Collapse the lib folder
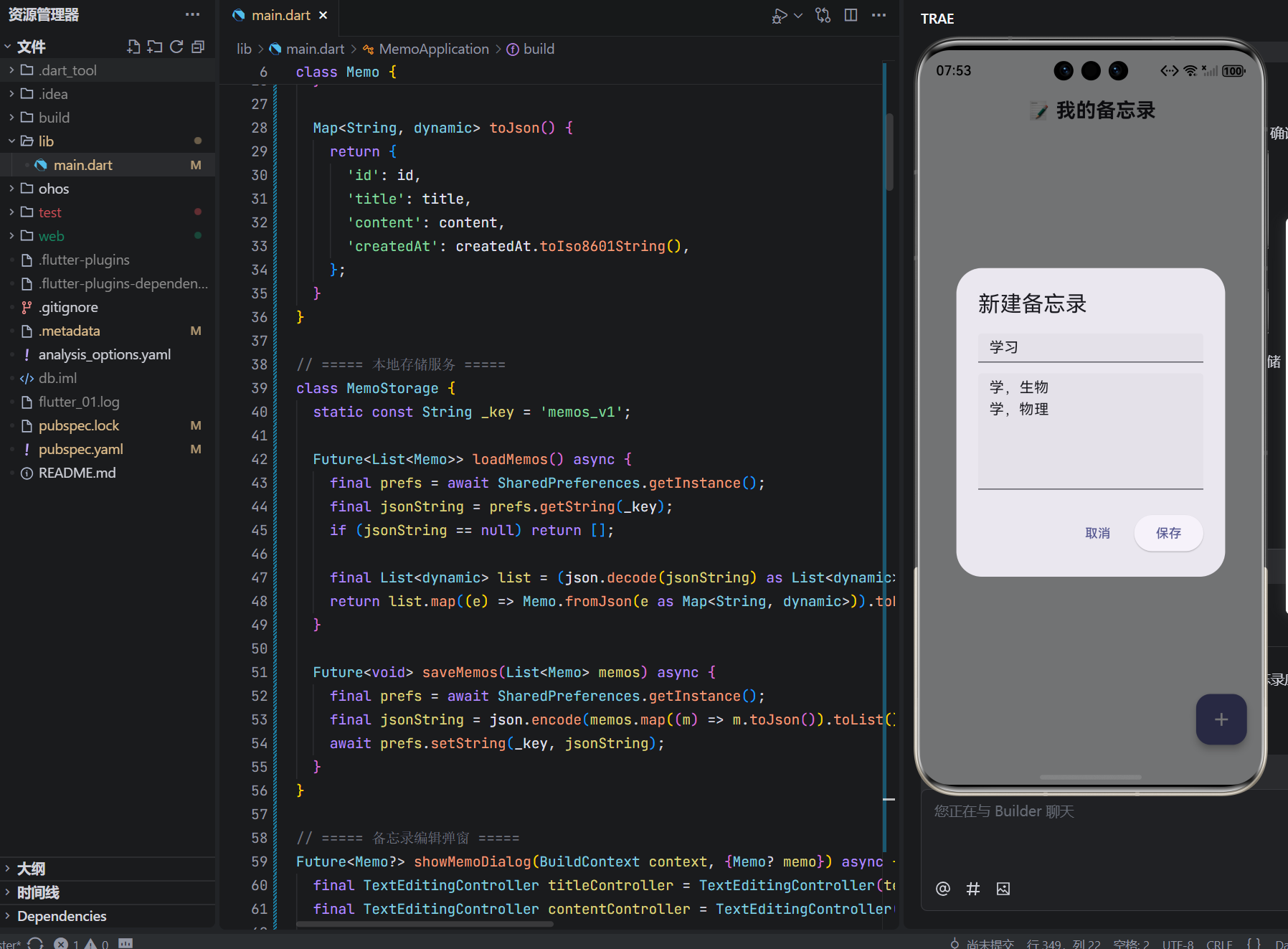Screen dimensions: 1288x949 108,141
